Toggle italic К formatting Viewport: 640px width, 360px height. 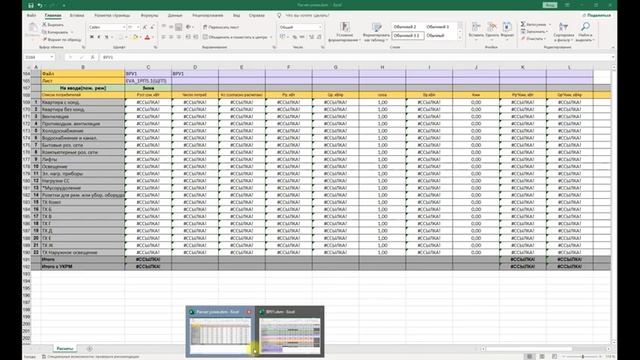(x=99, y=37)
